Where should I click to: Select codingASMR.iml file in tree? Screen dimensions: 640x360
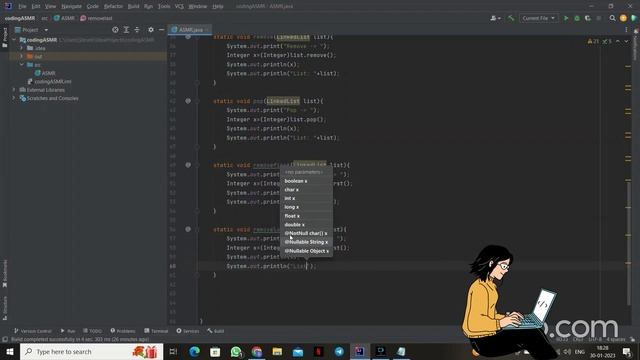point(49,82)
